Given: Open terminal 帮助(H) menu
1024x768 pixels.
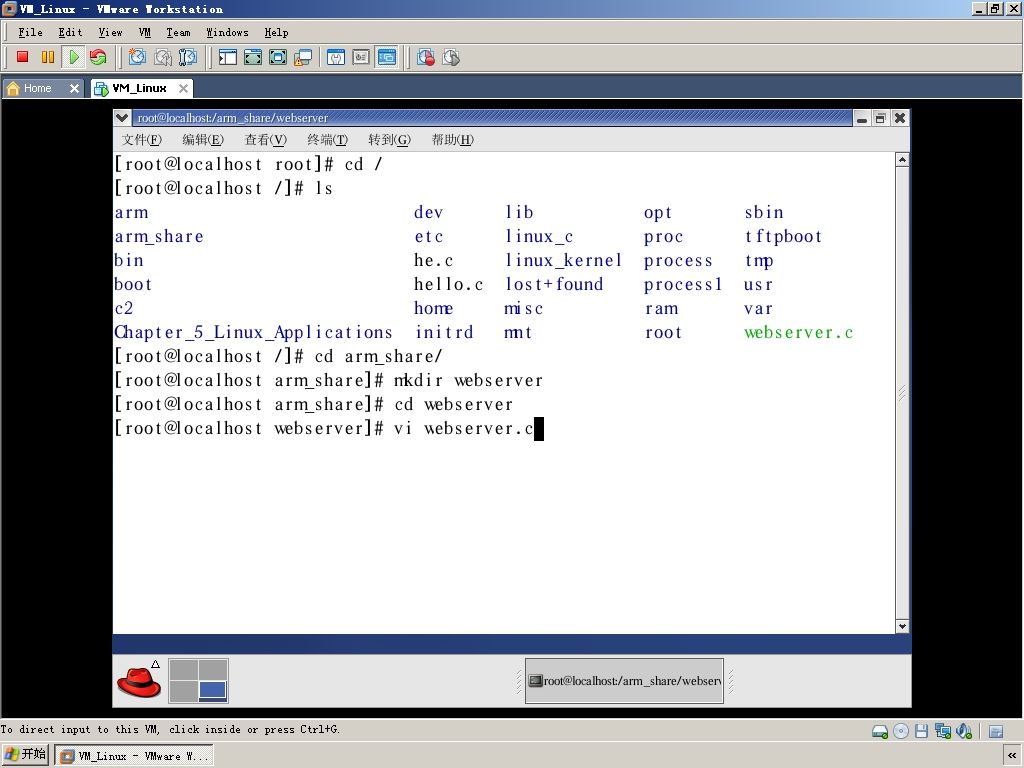Looking at the screenshot, I should pos(453,140).
